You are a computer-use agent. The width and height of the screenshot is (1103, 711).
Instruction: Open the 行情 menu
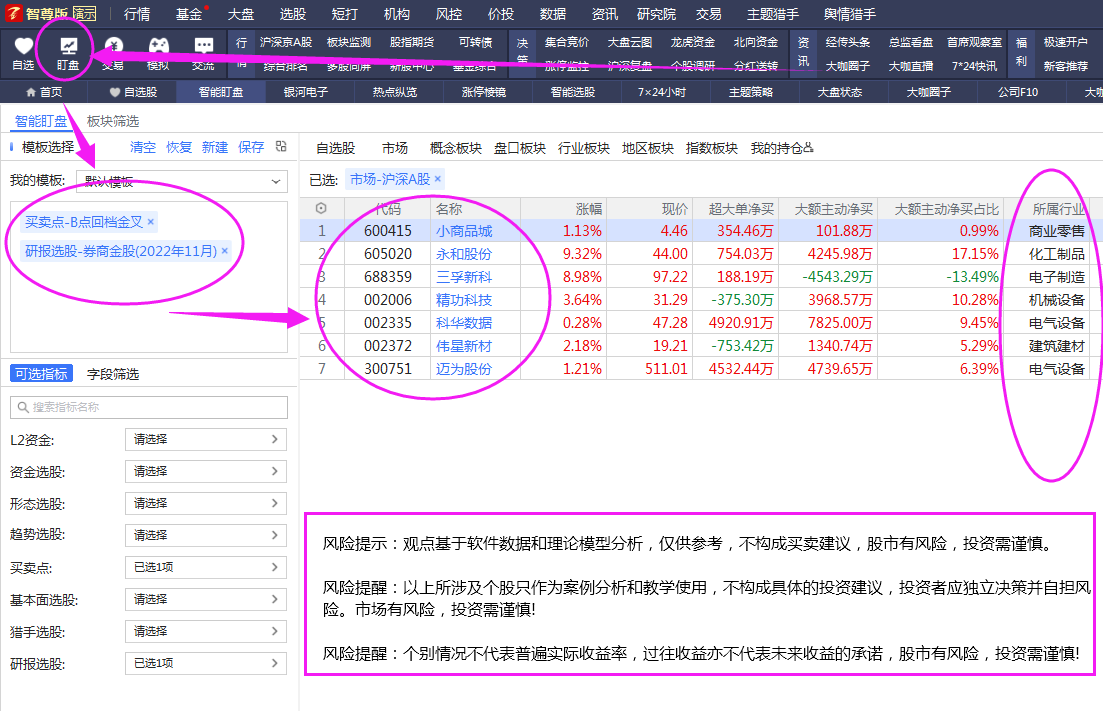tap(137, 14)
